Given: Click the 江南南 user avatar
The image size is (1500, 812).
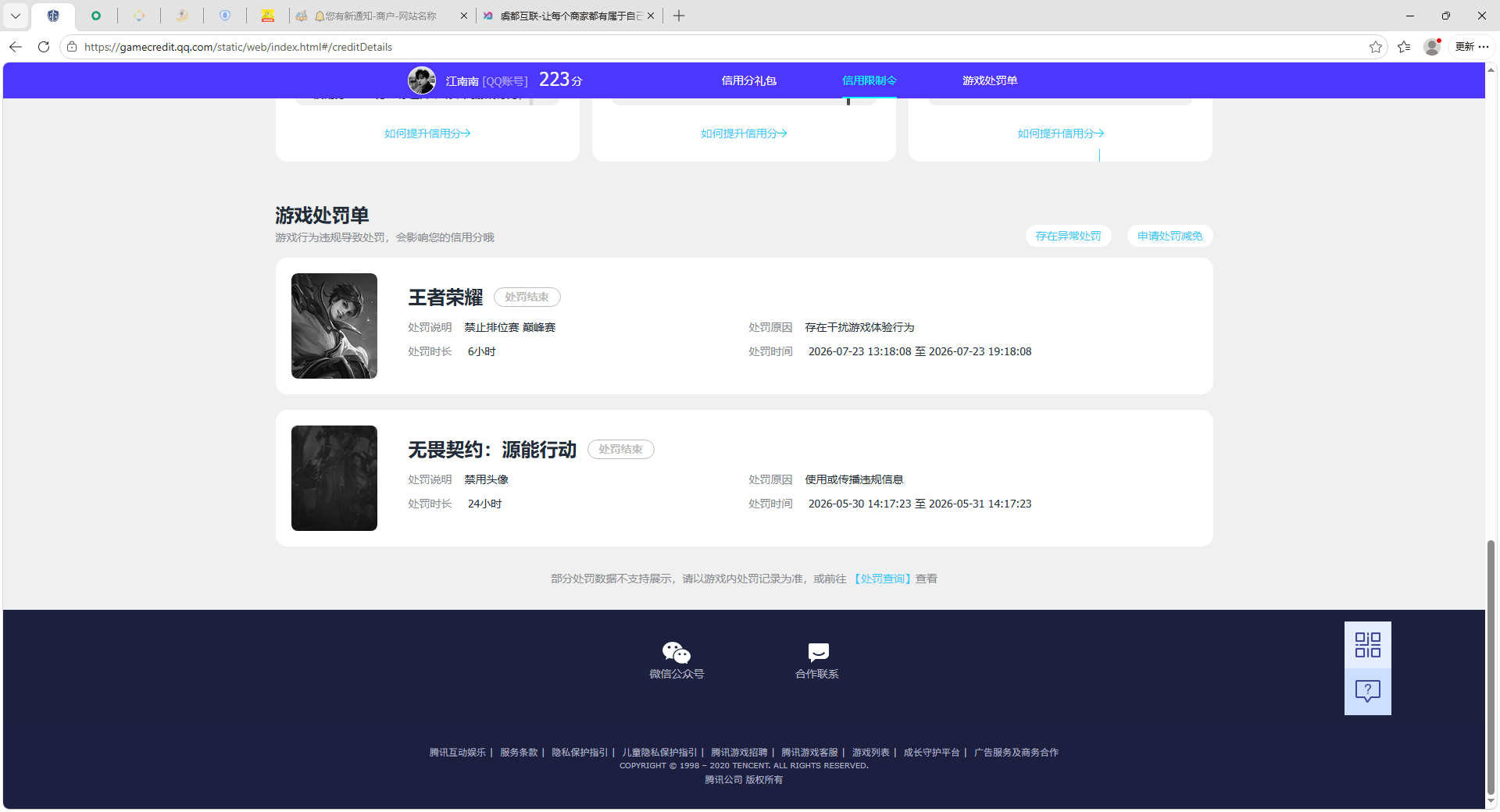Looking at the screenshot, I should [x=422, y=80].
